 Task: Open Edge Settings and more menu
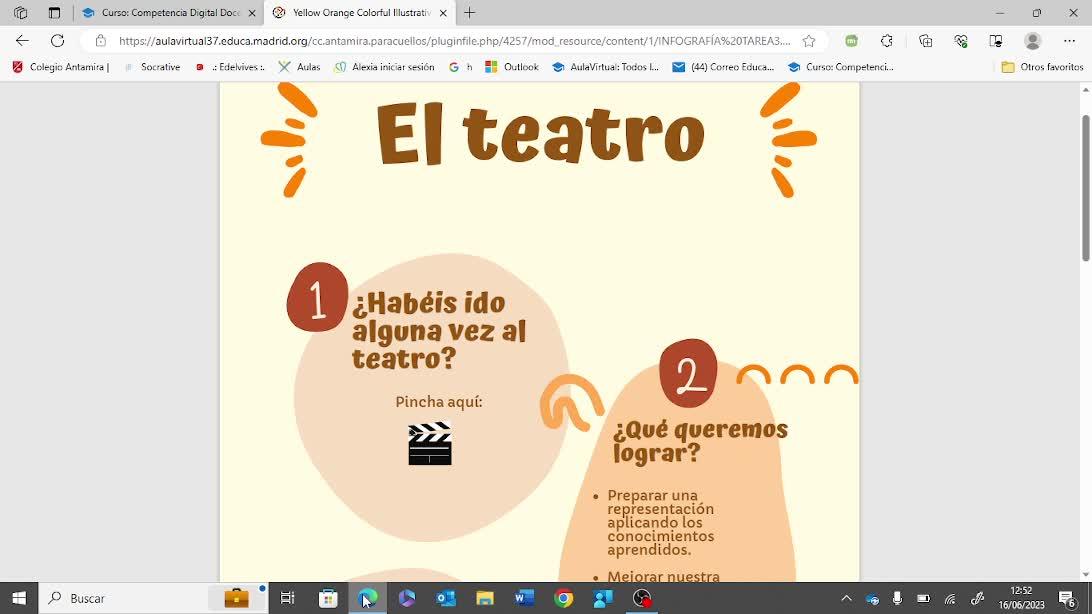1069,41
